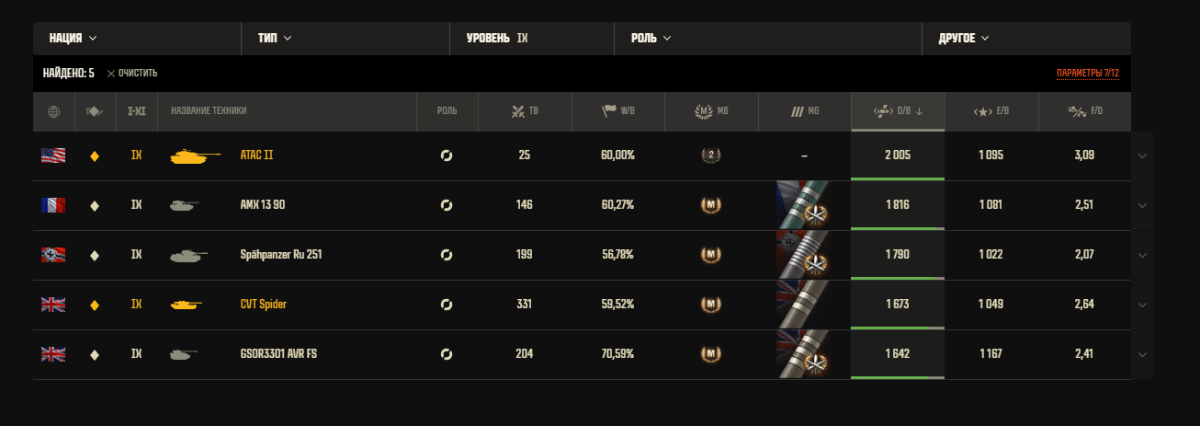1200x426 pixels.
Task: Click the mastery badge for CVT Spider
Action: coord(710,304)
